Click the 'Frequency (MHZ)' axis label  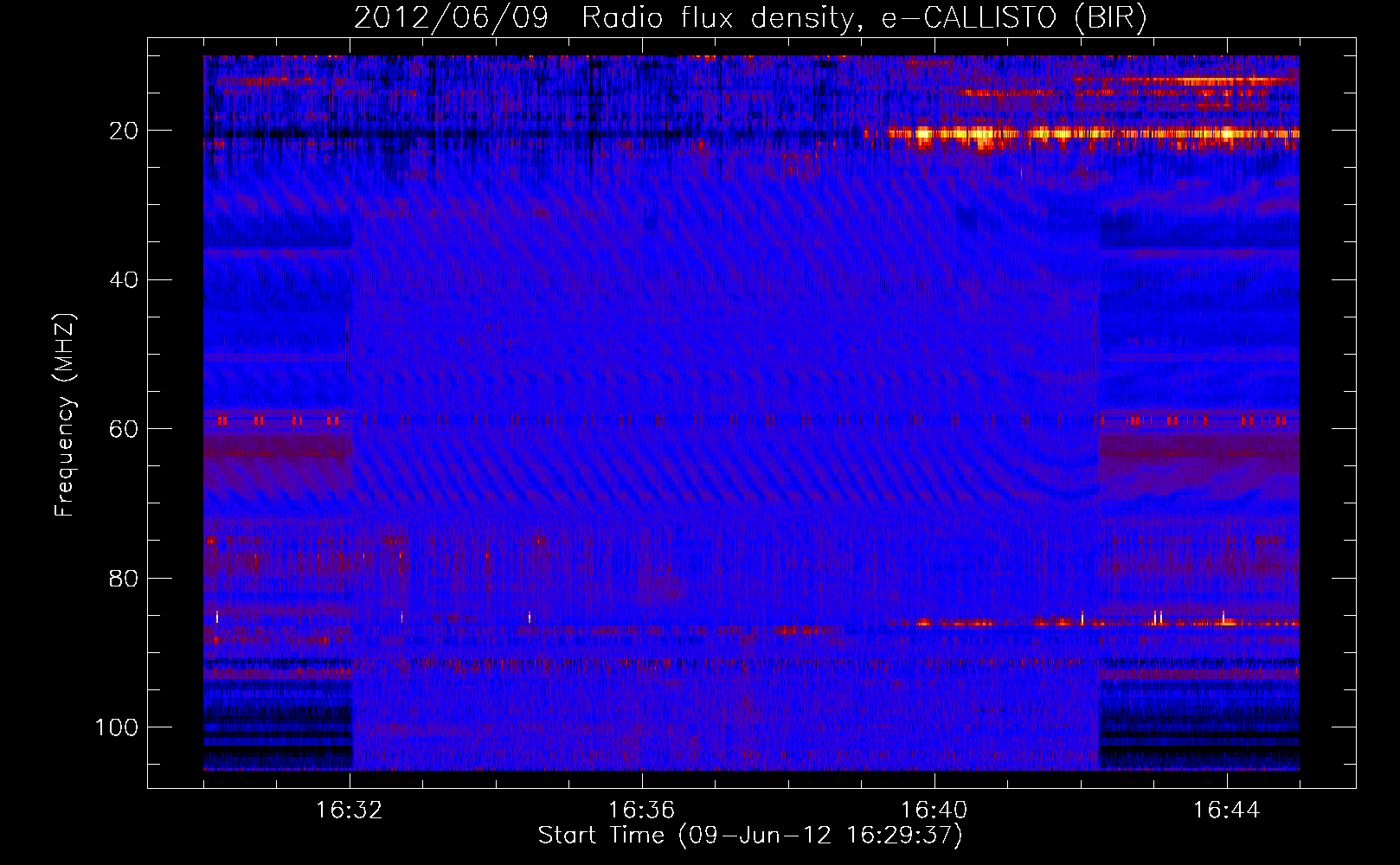(65, 415)
